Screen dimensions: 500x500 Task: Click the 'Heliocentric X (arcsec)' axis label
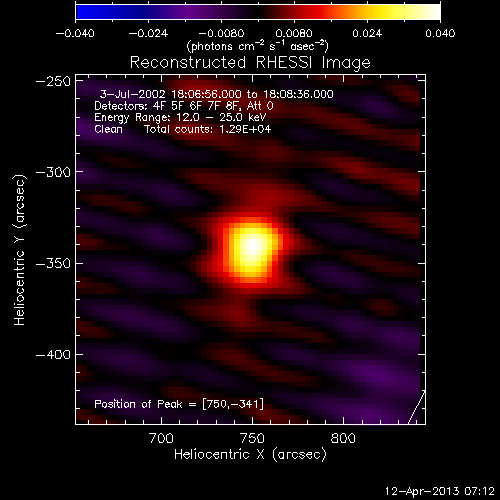click(250, 454)
